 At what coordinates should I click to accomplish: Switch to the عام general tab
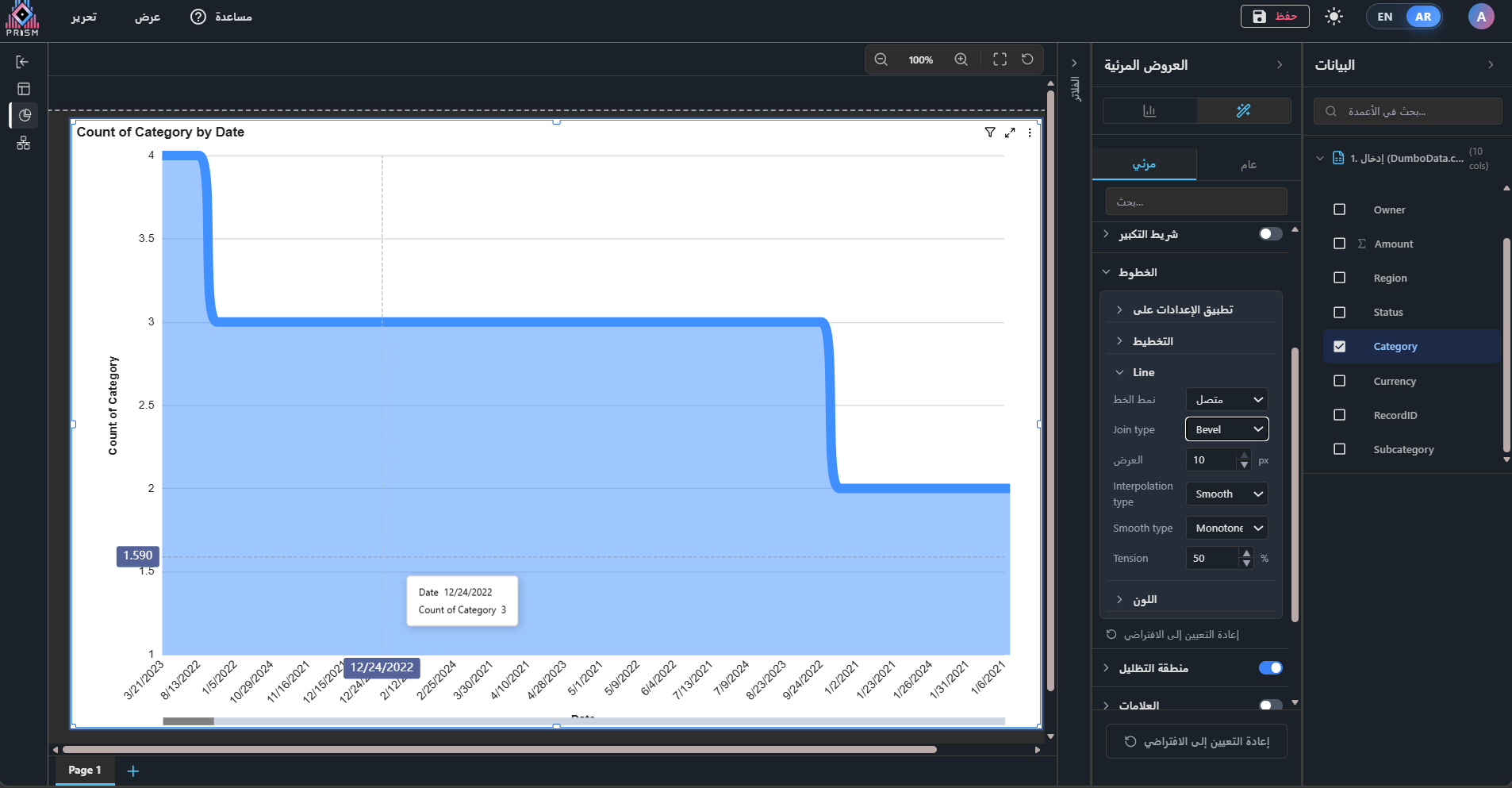click(x=1248, y=164)
